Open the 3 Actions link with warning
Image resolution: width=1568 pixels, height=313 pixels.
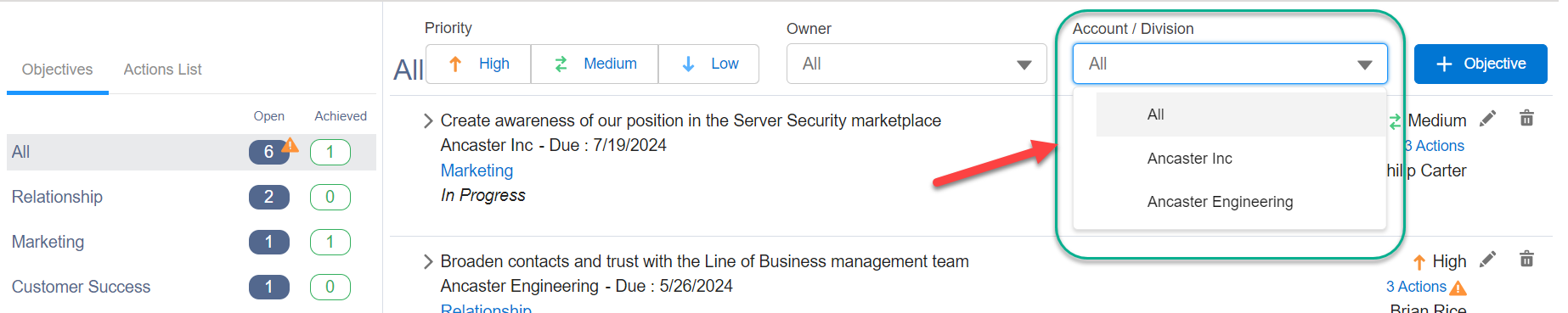click(x=1416, y=287)
